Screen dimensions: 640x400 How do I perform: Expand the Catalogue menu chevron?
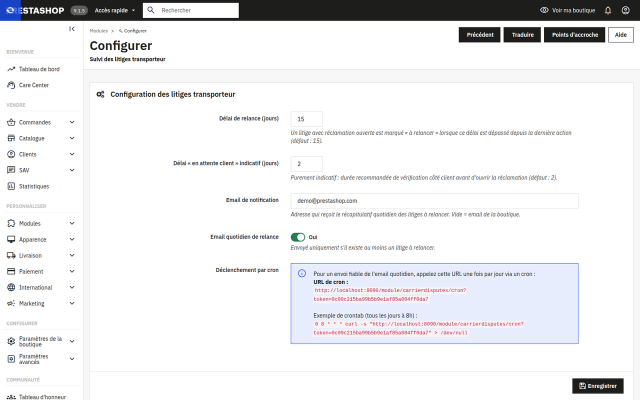pyautogui.click(x=72, y=138)
